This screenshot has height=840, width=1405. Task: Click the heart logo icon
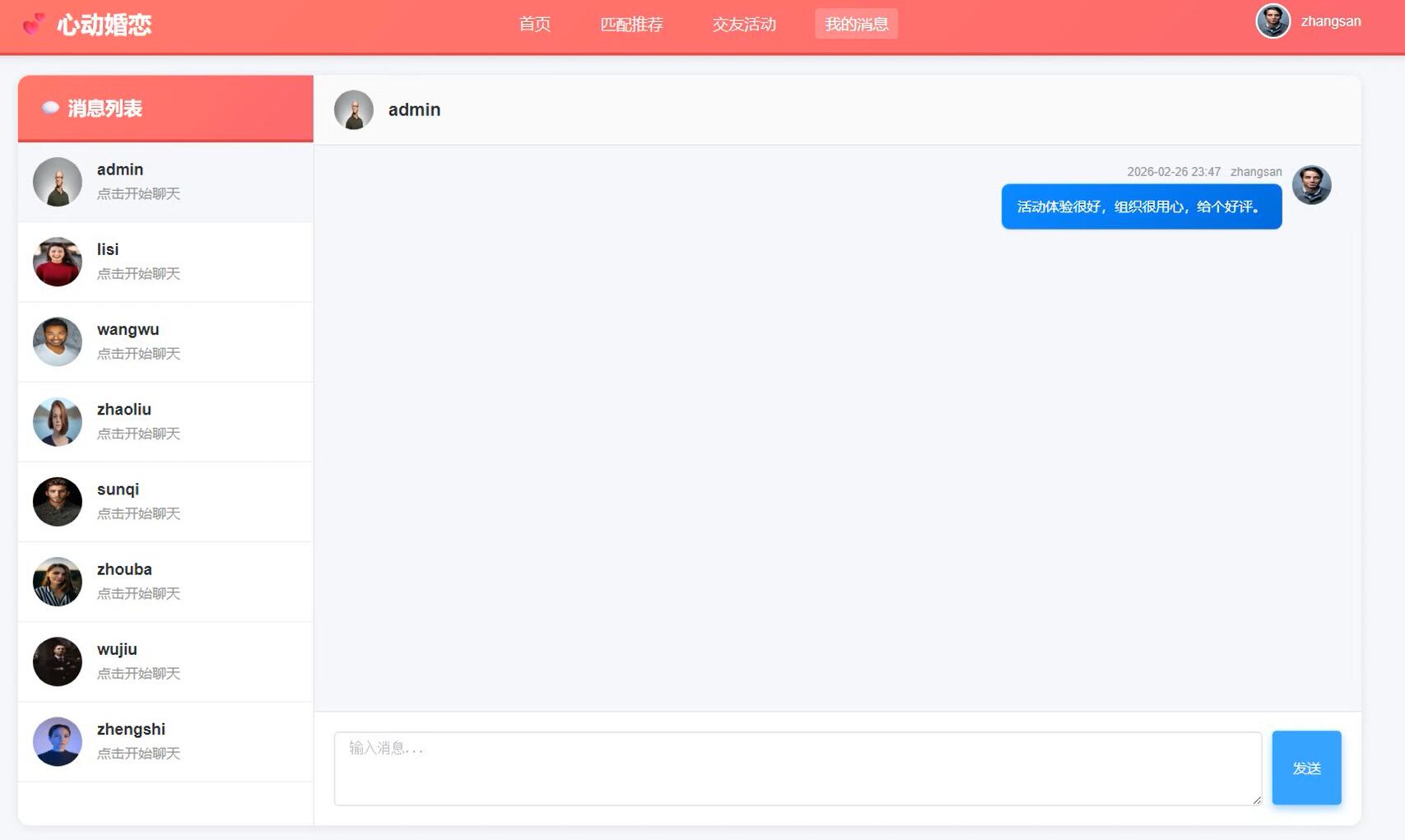[34, 24]
